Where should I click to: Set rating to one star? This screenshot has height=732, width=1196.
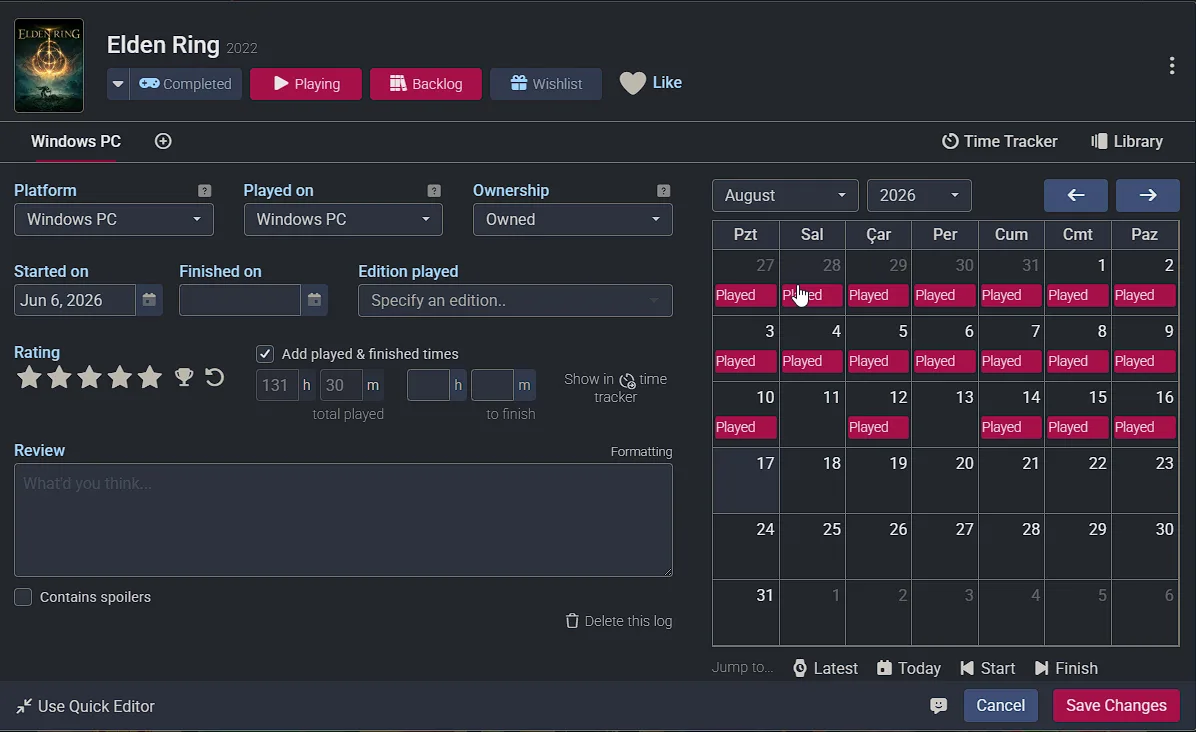coord(29,377)
